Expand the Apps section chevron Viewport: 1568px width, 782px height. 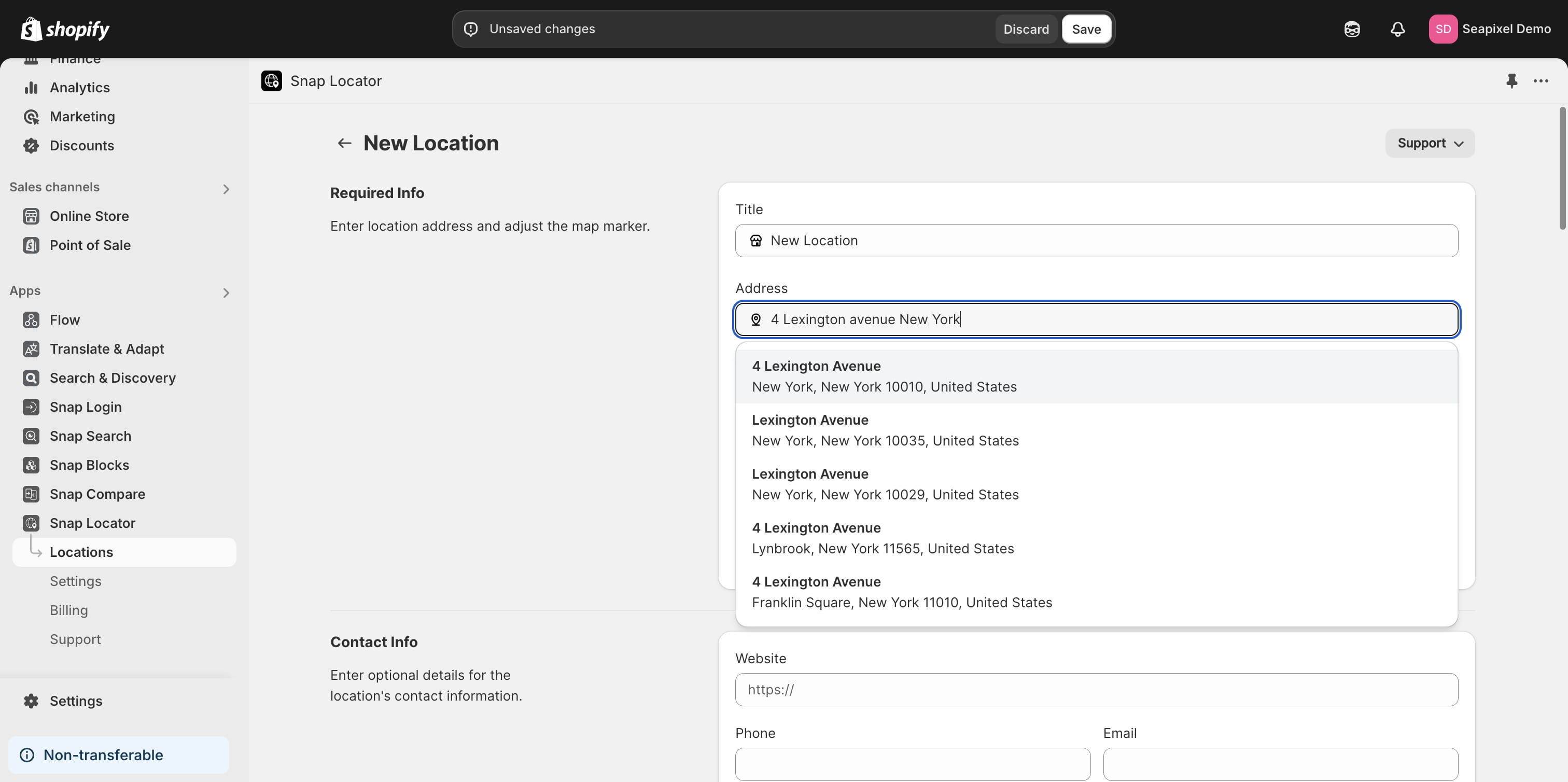tap(226, 292)
